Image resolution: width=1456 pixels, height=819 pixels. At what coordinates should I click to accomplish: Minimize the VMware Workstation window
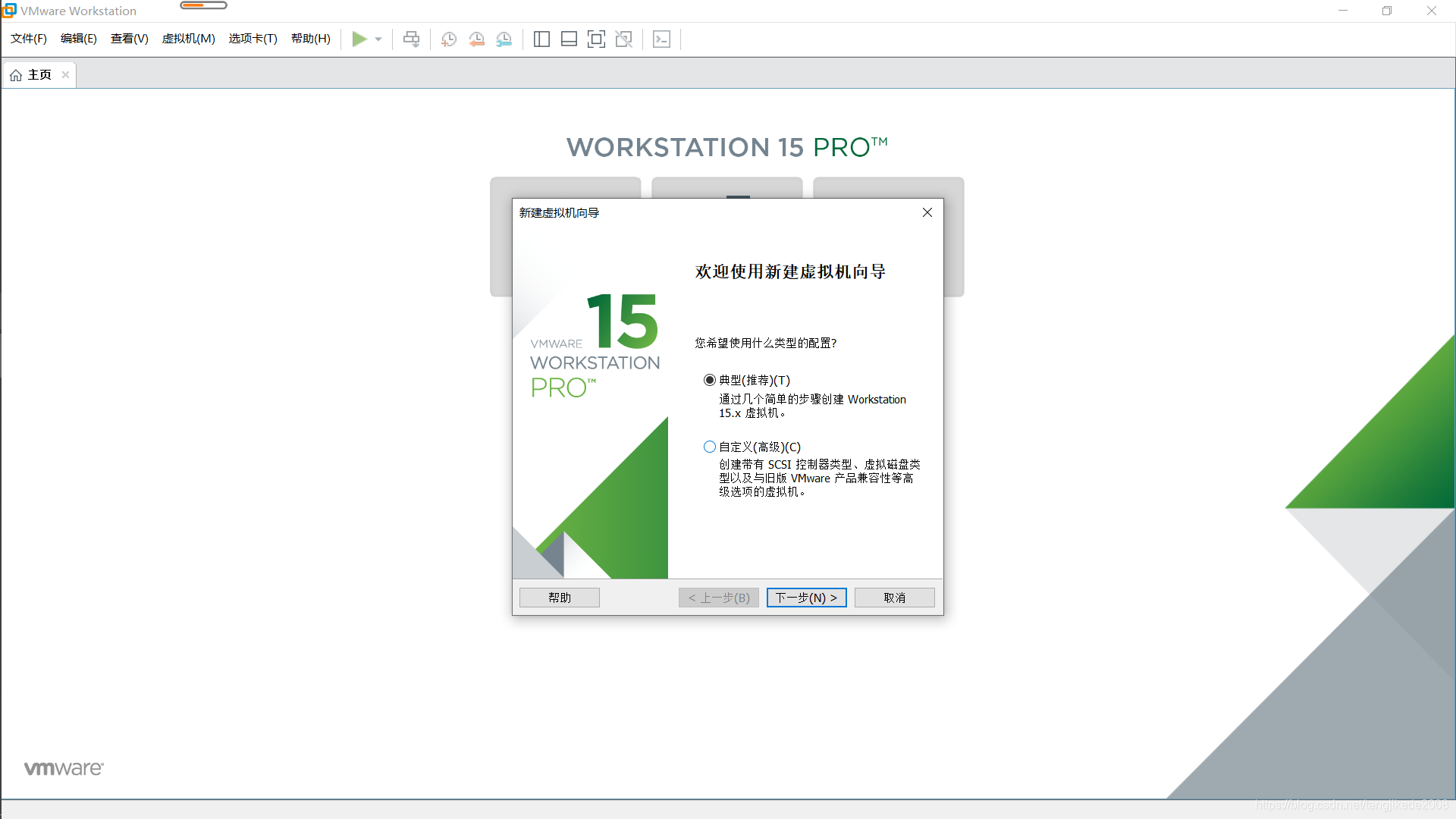(x=1343, y=11)
